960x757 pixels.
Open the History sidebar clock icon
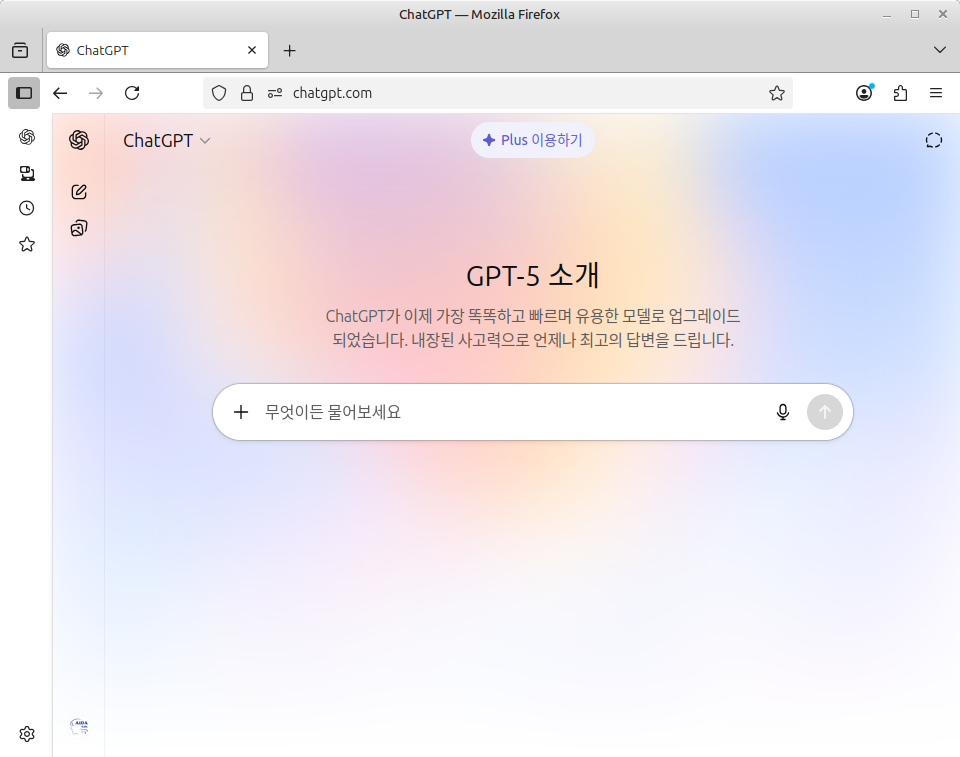tap(27, 208)
